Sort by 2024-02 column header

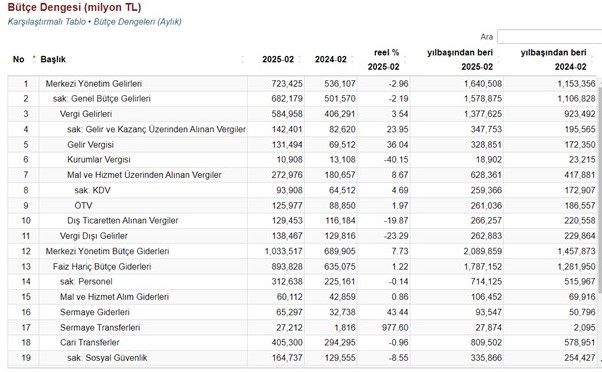click(x=331, y=60)
